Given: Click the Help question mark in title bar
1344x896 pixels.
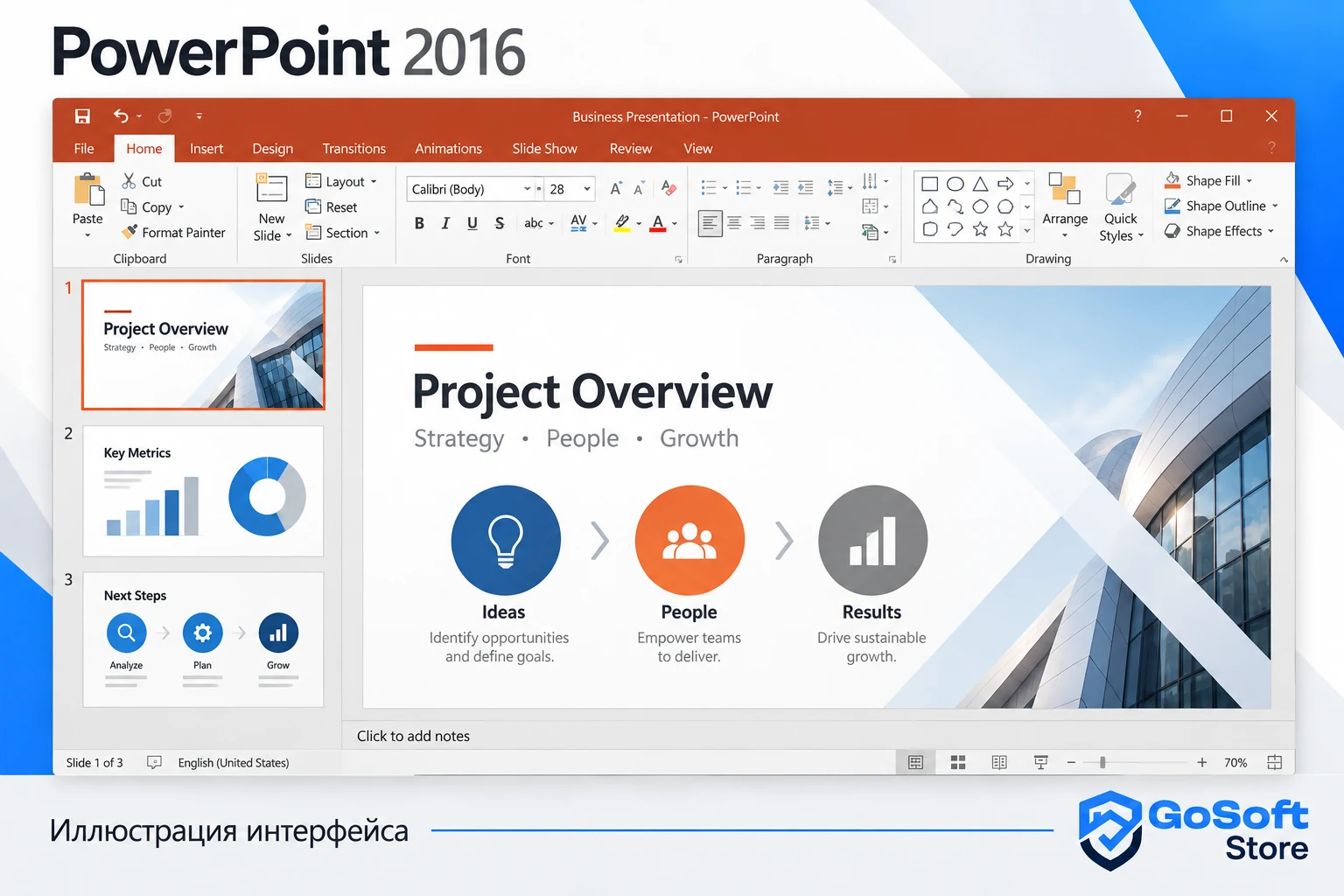Looking at the screenshot, I should [1137, 116].
